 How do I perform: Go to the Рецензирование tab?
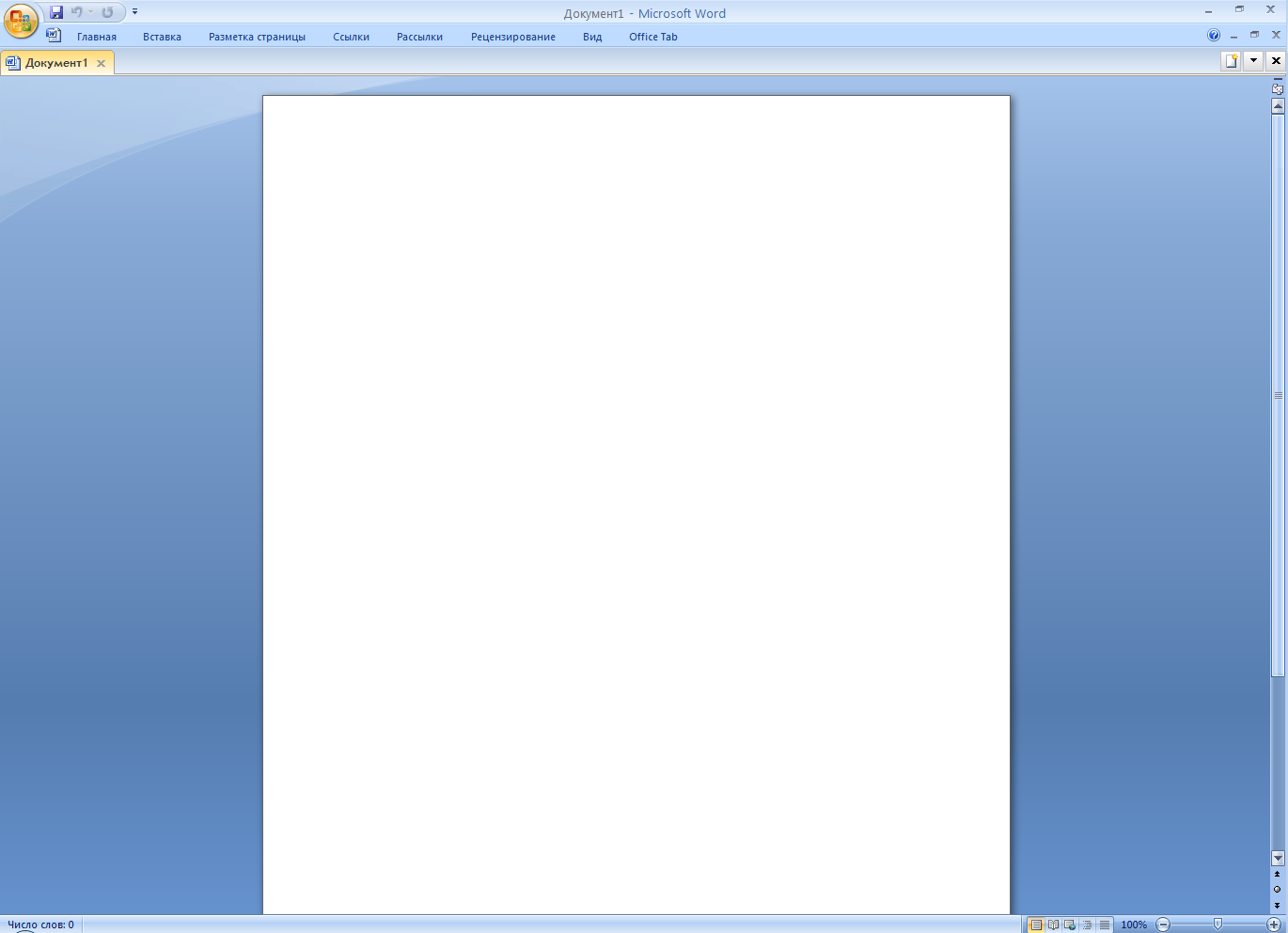pos(513,37)
